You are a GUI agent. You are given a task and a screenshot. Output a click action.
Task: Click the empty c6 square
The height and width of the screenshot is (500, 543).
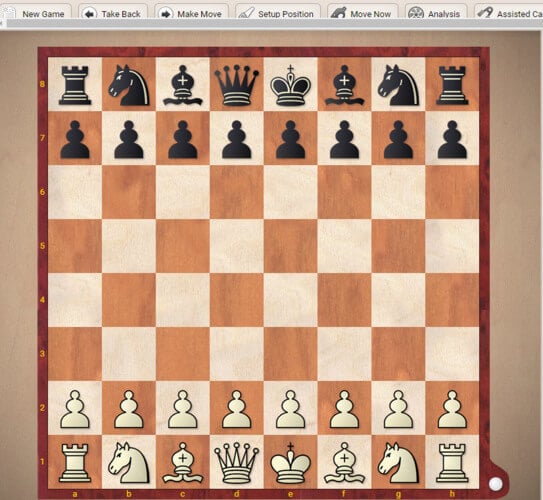click(183, 192)
